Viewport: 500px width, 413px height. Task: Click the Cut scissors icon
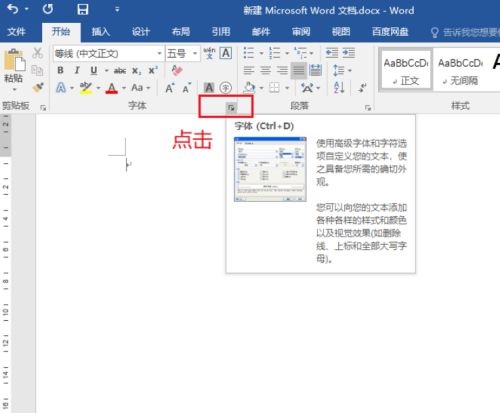tap(38, 53)
